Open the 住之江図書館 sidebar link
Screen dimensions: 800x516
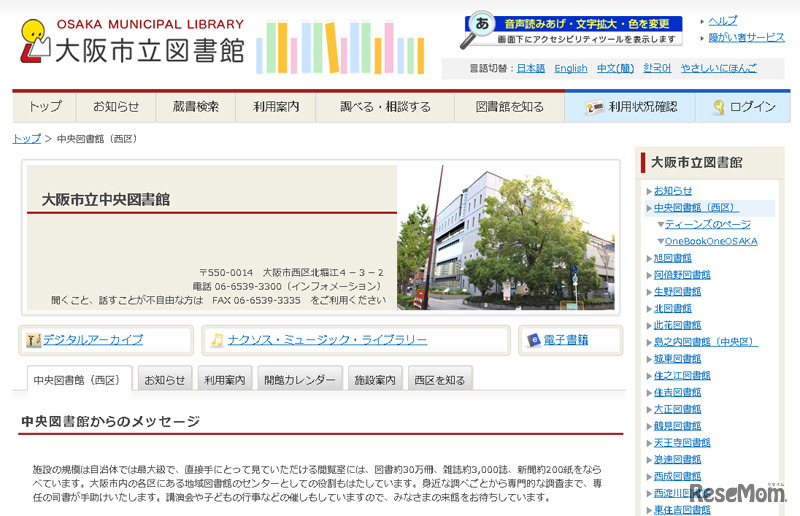coord(682,376)
